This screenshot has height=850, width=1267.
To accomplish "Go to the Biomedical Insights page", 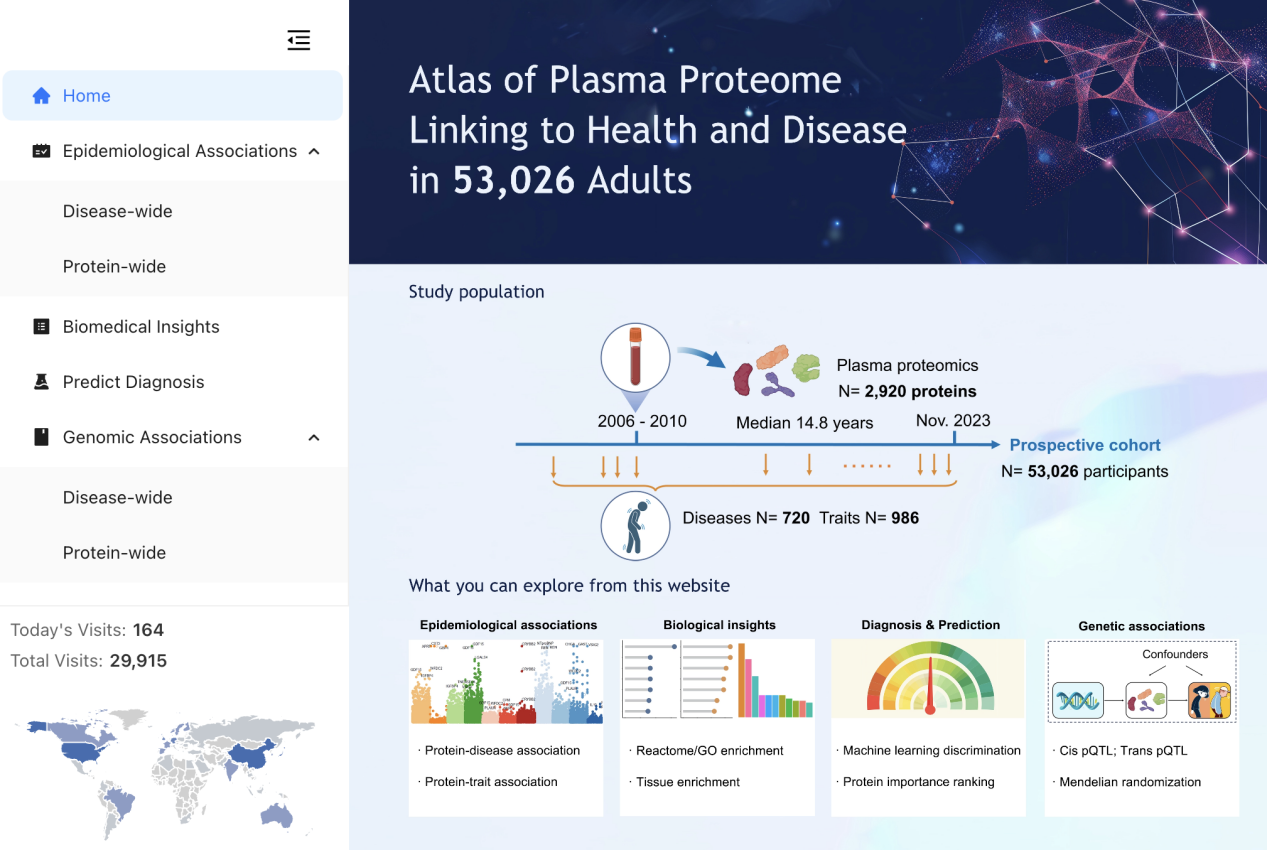I will 141,327.
